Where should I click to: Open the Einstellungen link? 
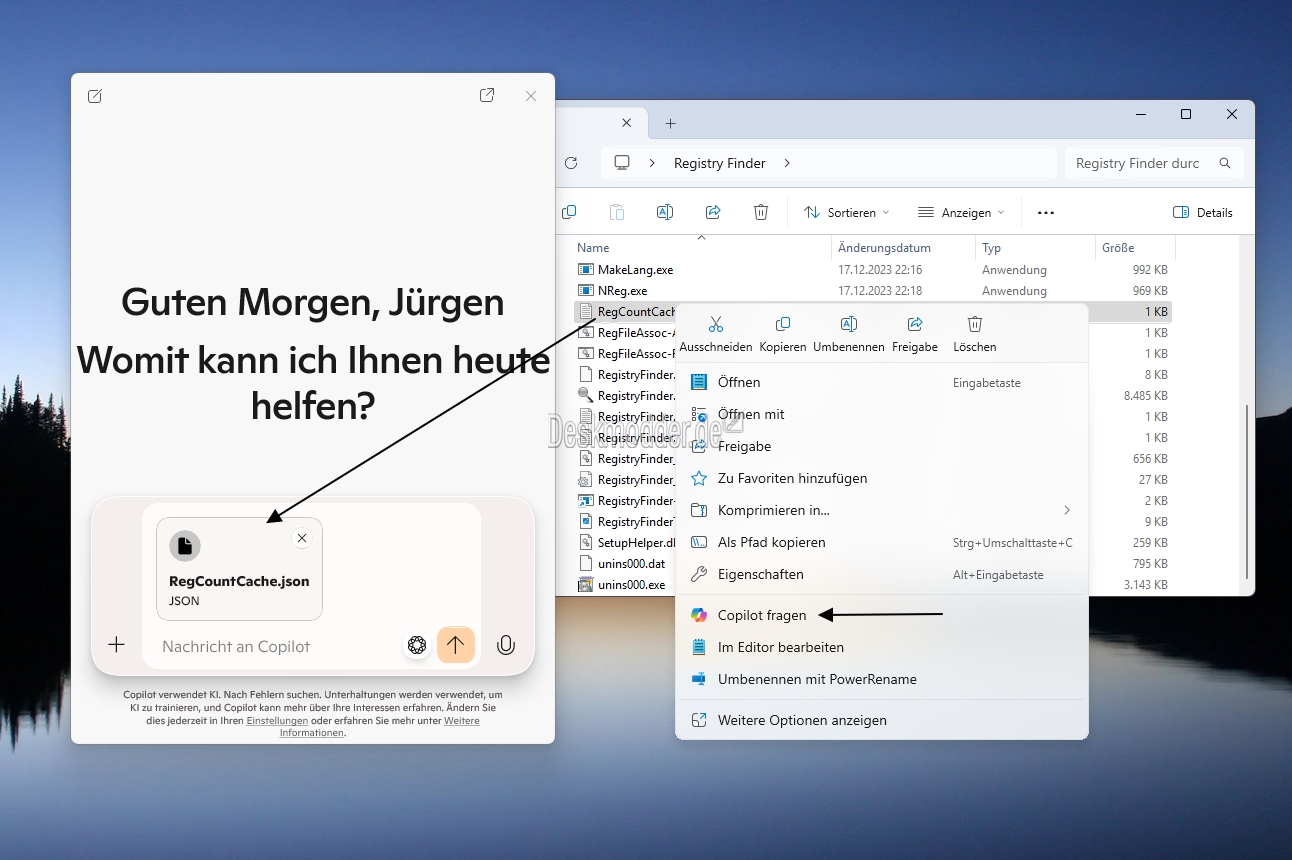277,720
